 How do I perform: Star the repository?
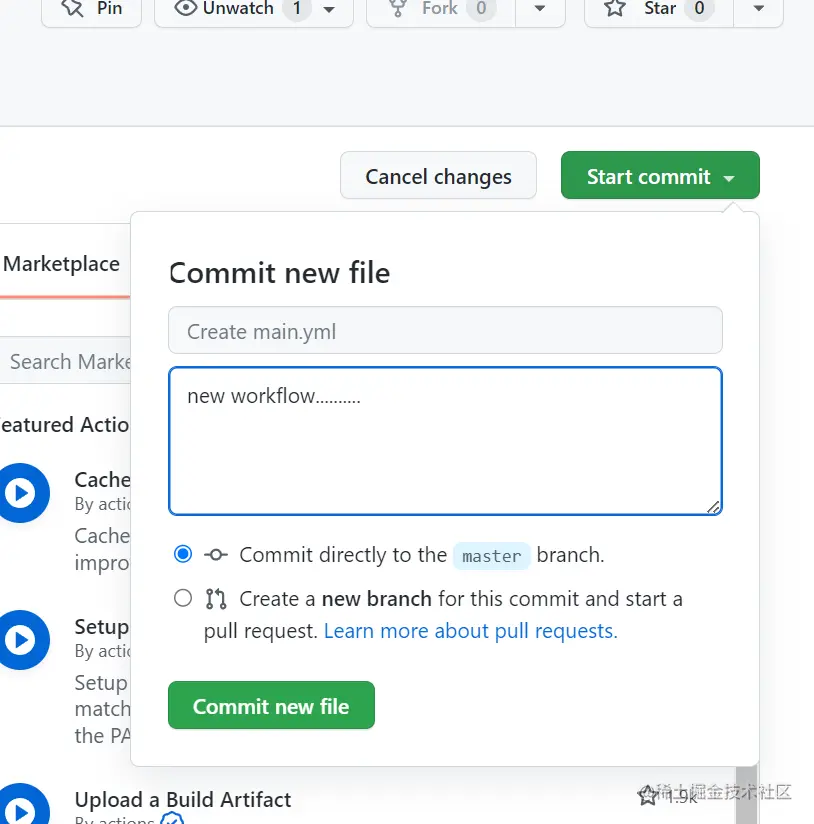coord(659,9)
